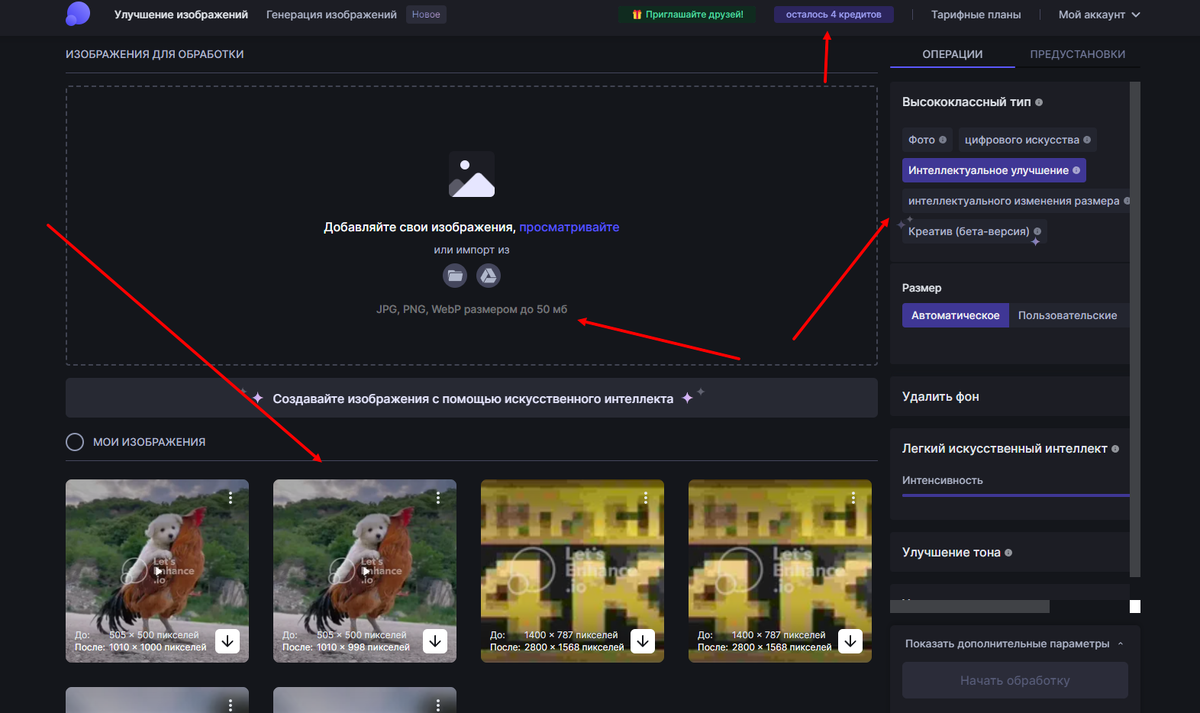Click info icon beside цифрового искусства chip
Screen dimensions: 1200x713
[1087, 140]
